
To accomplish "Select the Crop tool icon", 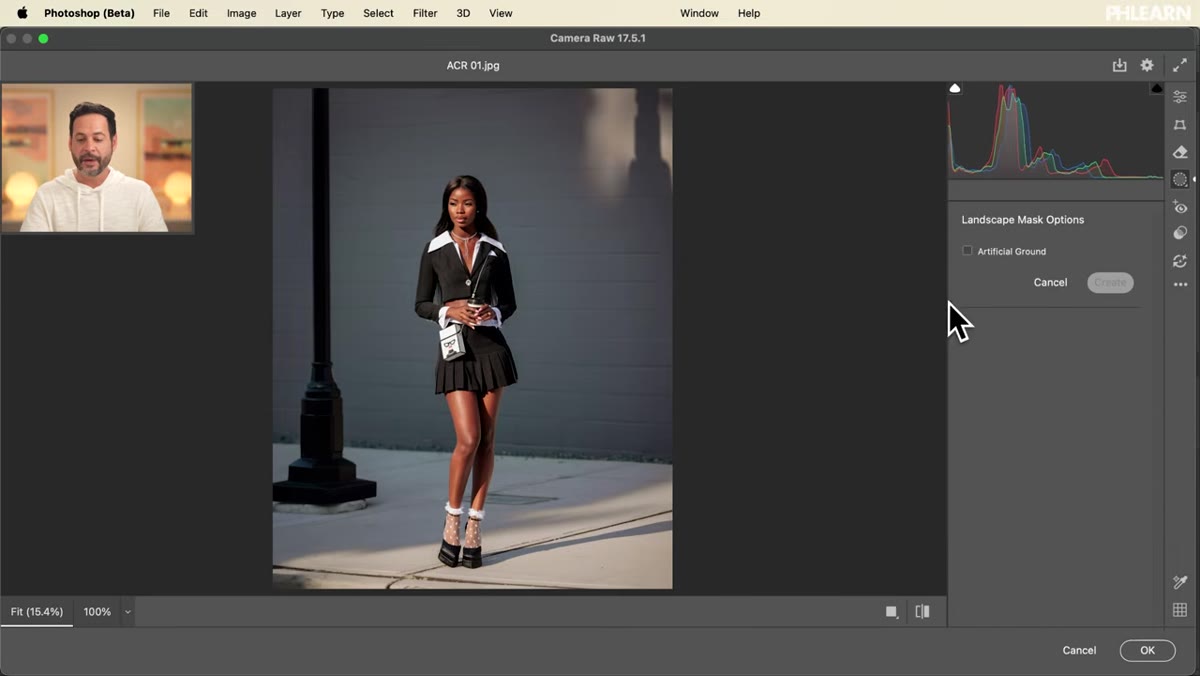I will click(x=1180, y=125).
